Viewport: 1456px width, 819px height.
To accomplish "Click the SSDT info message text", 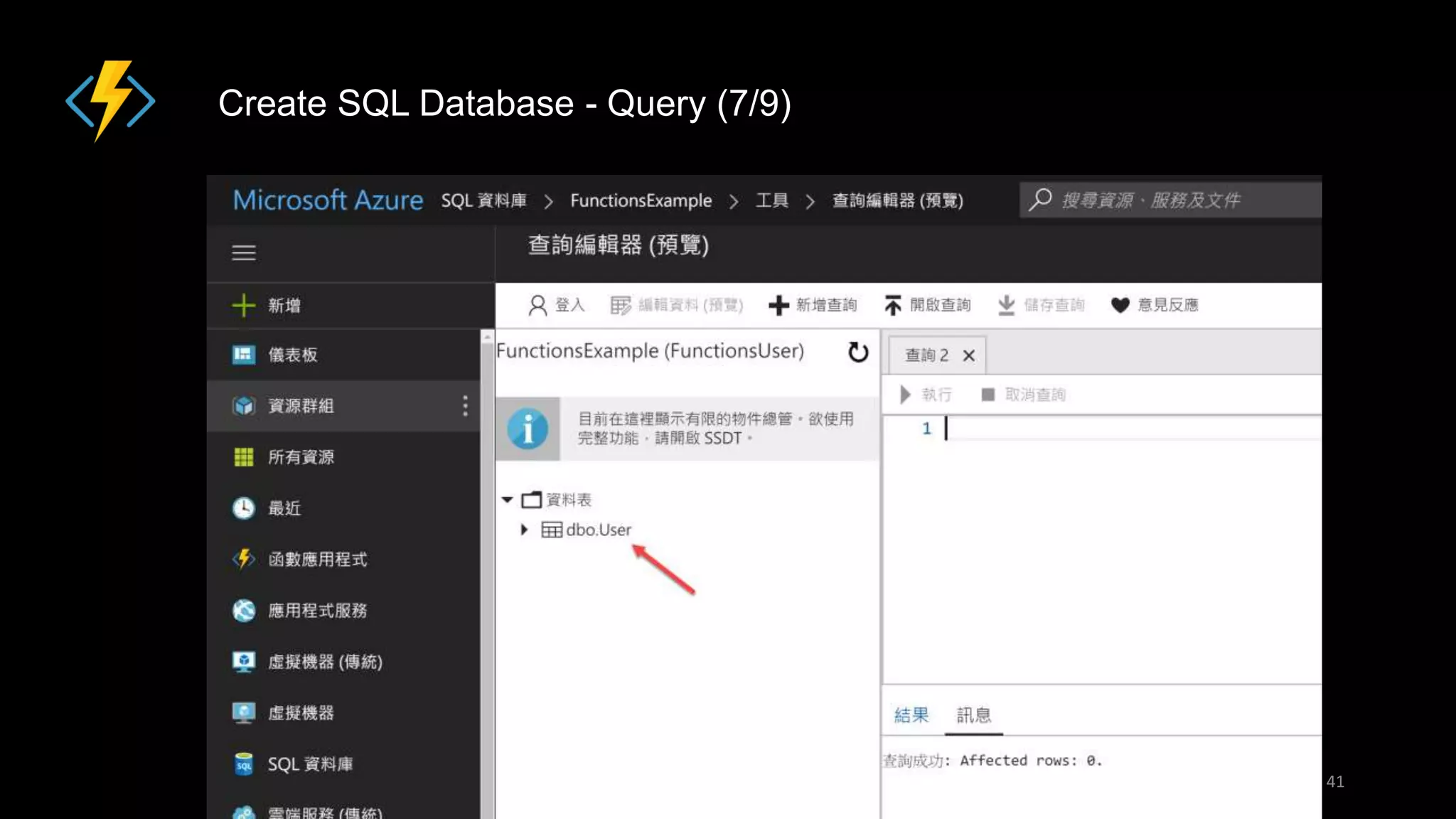I will point(715,429).
